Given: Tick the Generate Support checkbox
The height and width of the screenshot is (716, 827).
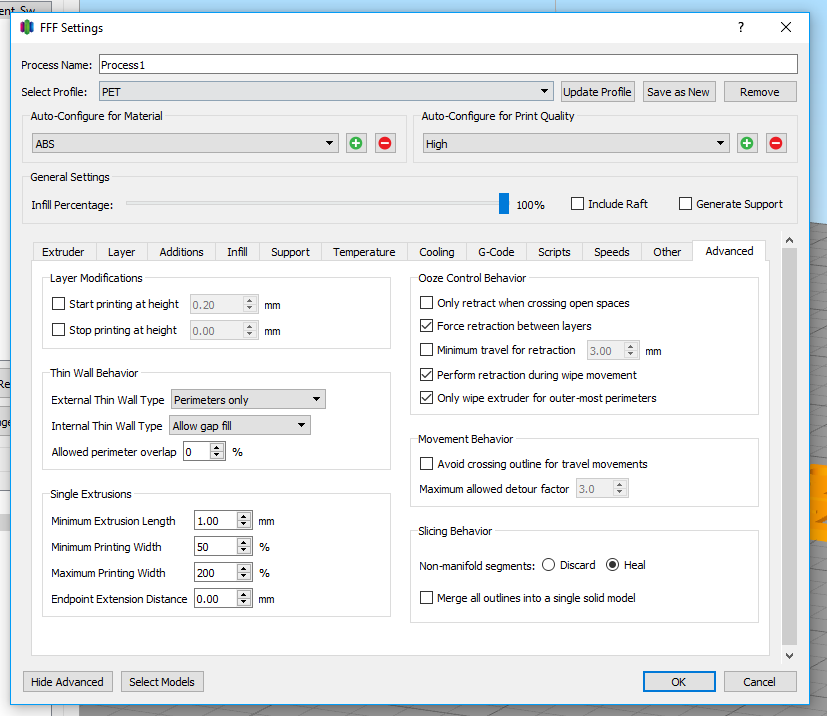Looking at the screenshot, I should click(685, 204).
